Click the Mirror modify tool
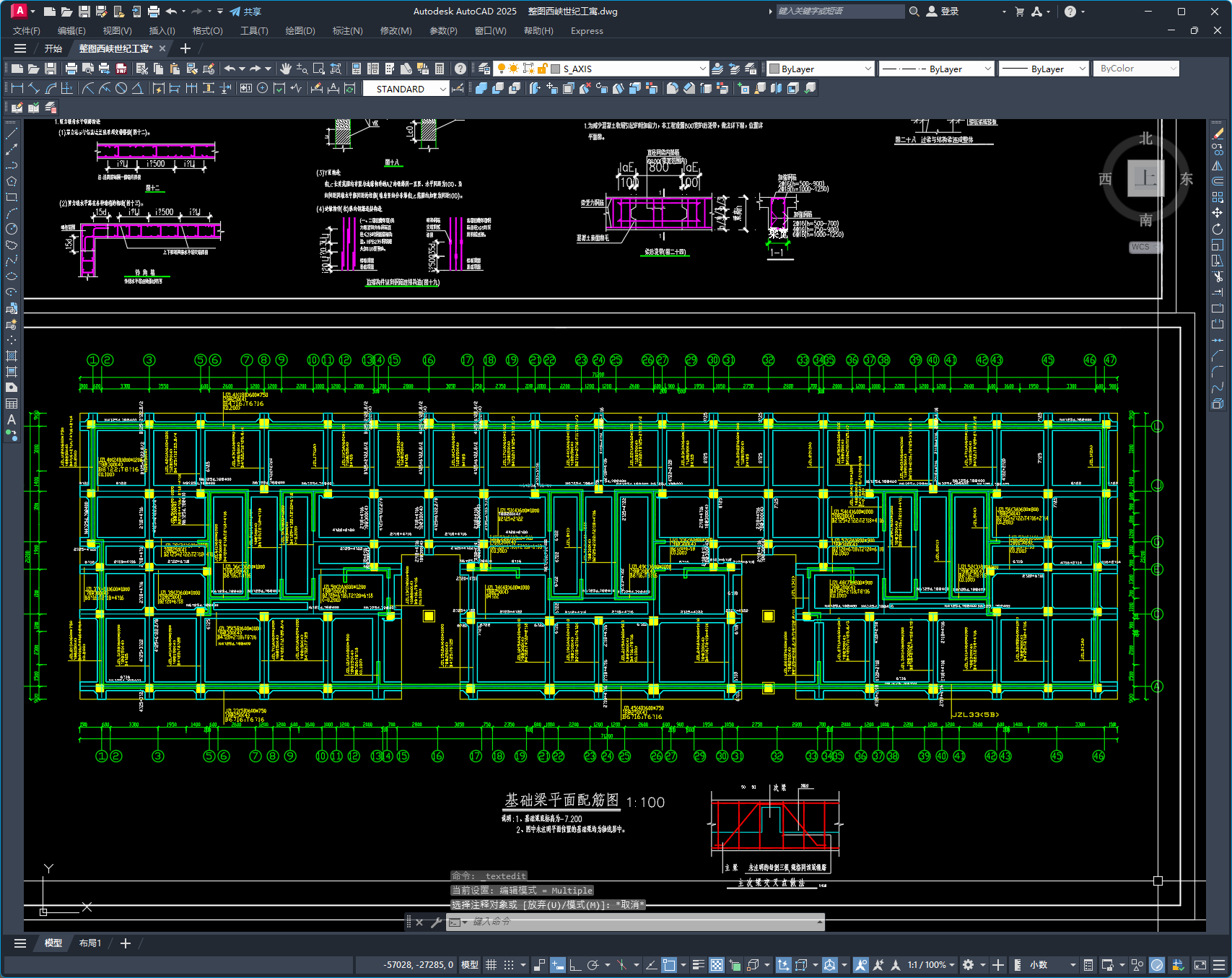The width and height of the screenshot is (1232, 978). 1218,165
